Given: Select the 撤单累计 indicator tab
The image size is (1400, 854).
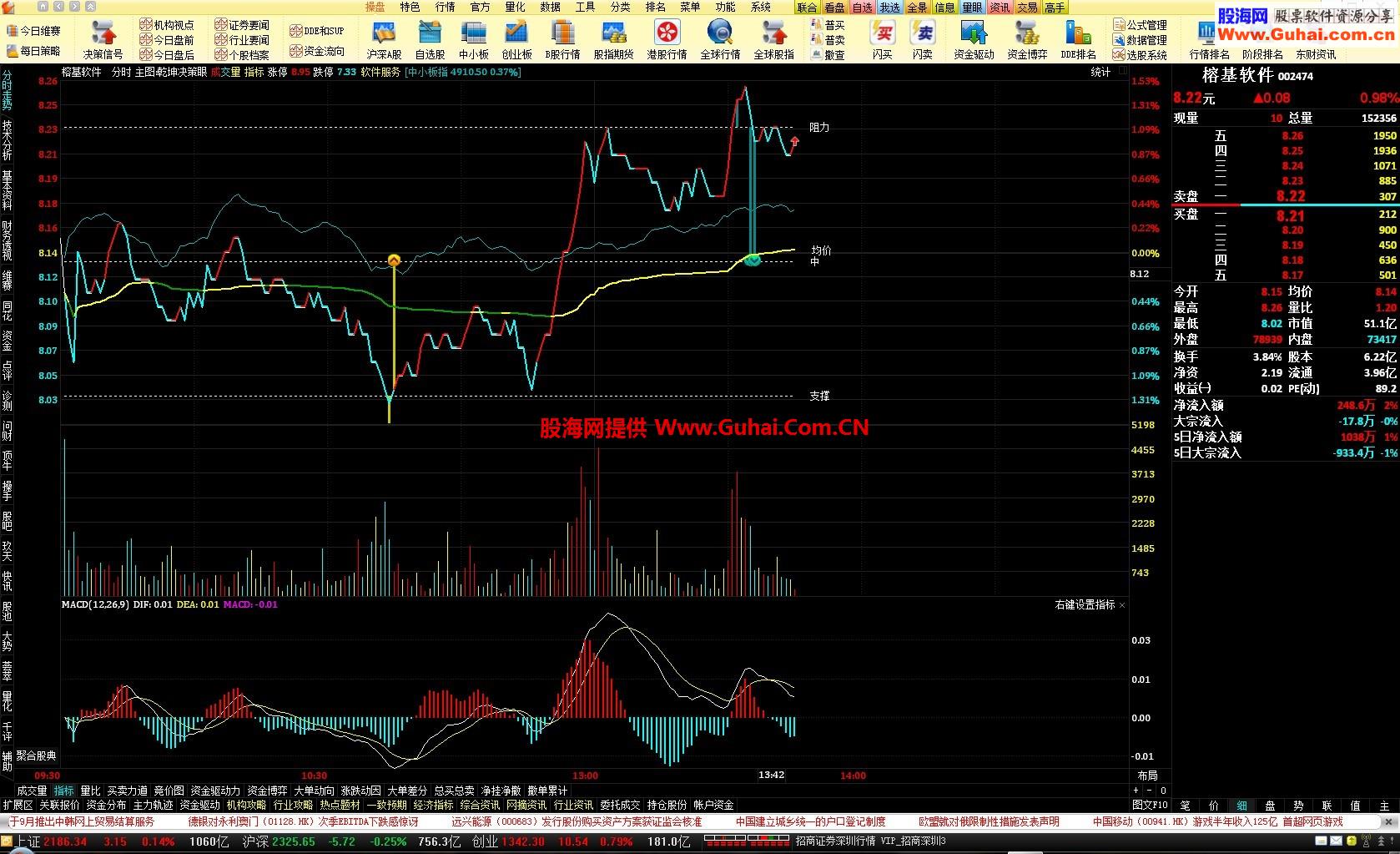Looking at the screenshot, I should [x=547, y=791].
